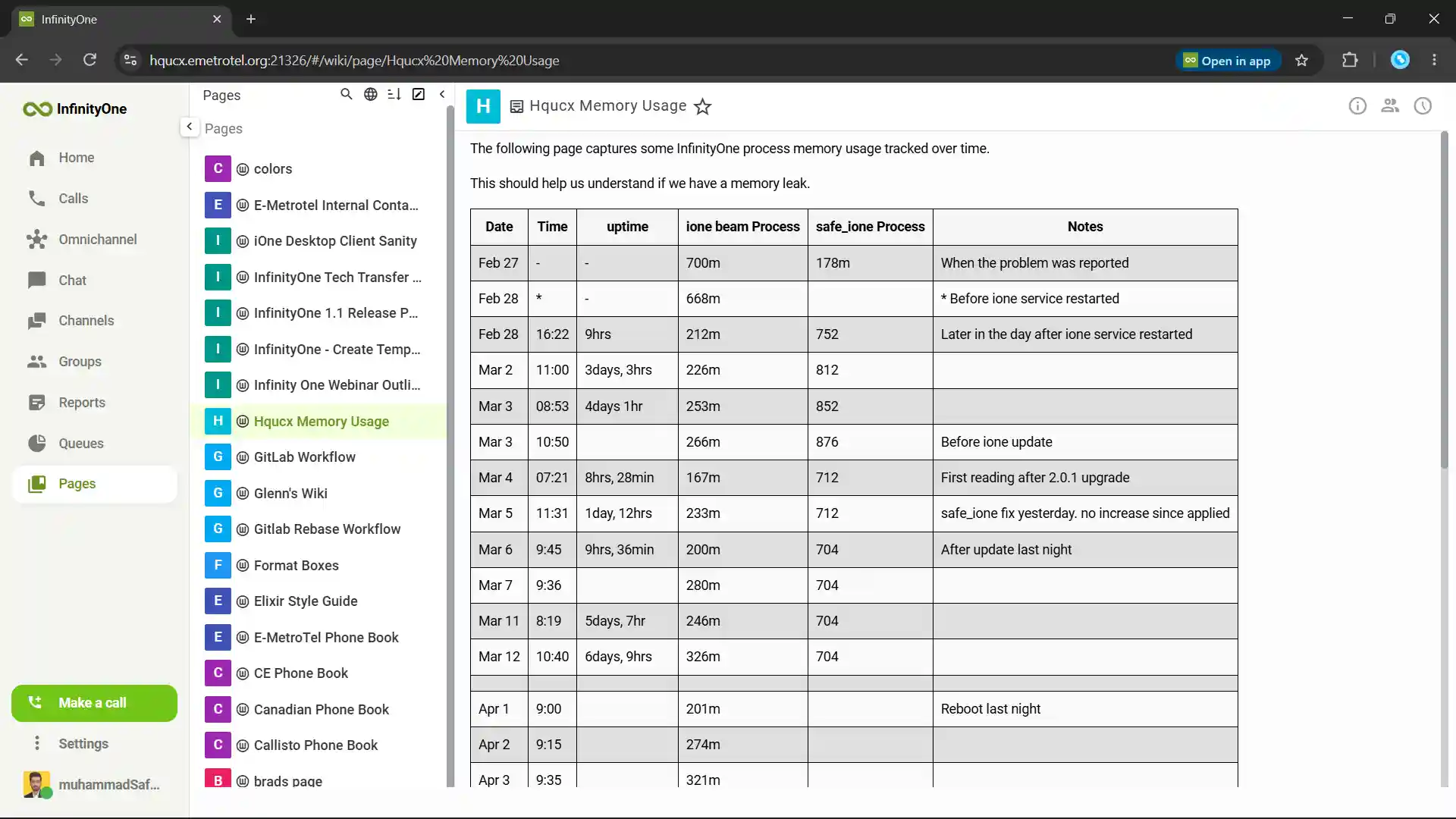Open InfinityOne 1.1 Release page
This screenshot has width=1456, height=819.
(318, 313)
